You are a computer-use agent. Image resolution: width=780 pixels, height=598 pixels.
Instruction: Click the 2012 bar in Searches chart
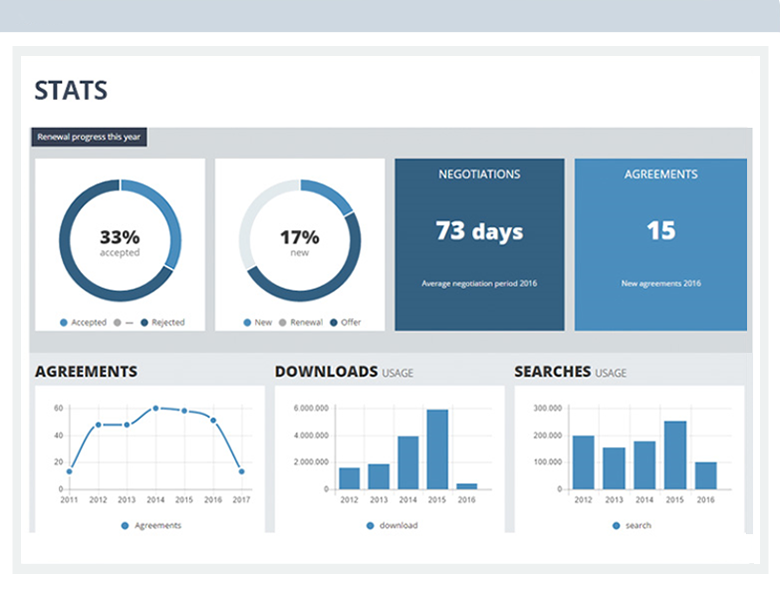pos(584,462)
